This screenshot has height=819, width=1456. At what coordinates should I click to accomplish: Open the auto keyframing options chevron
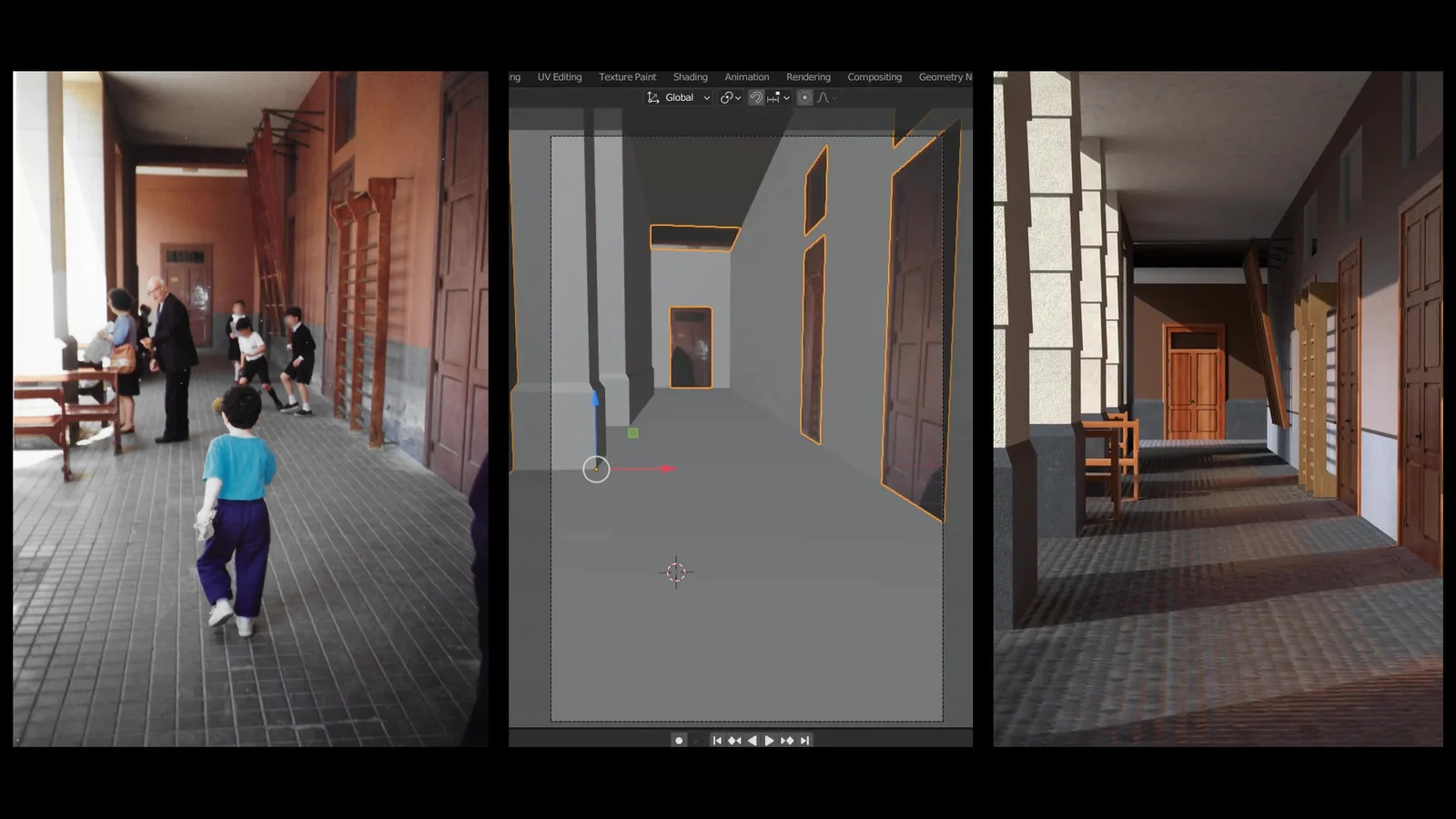click(x=696, y=741)
